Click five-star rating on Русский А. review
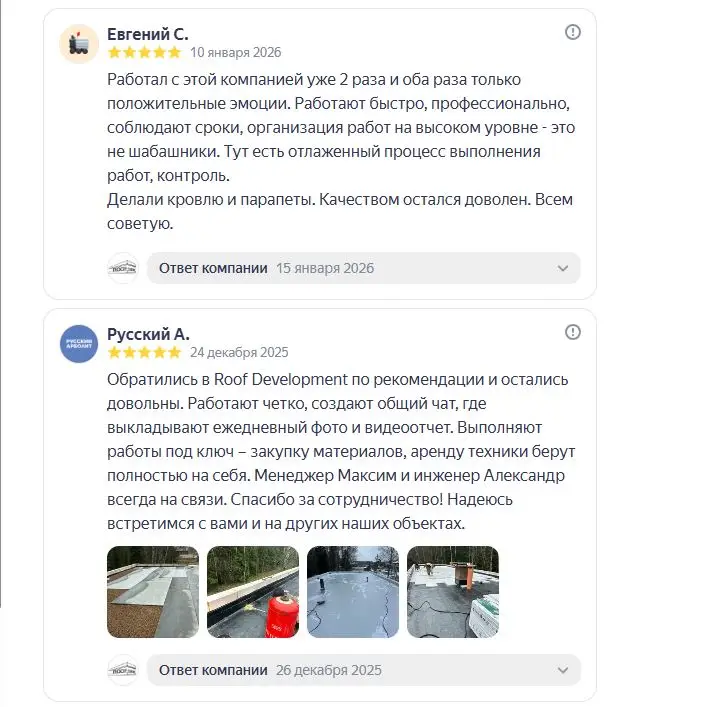 coord(144,352)
